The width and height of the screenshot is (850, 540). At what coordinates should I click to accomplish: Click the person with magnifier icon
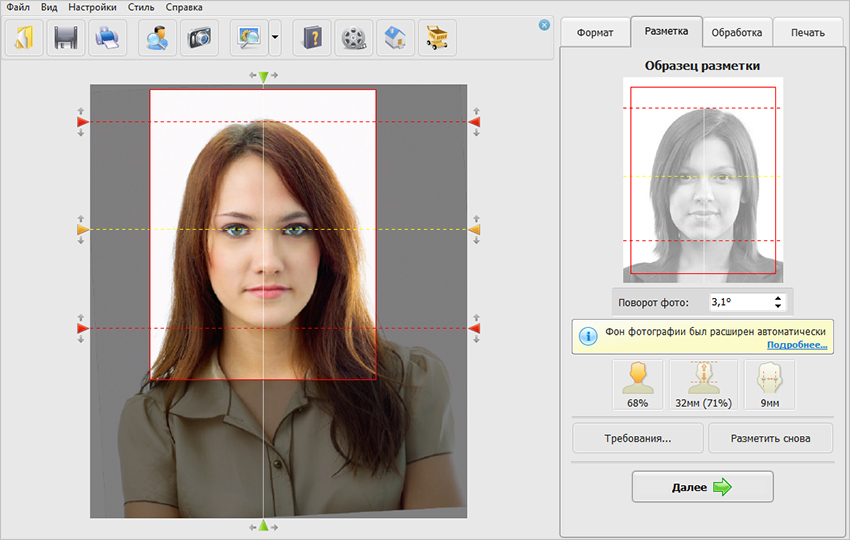click(159, 38)
